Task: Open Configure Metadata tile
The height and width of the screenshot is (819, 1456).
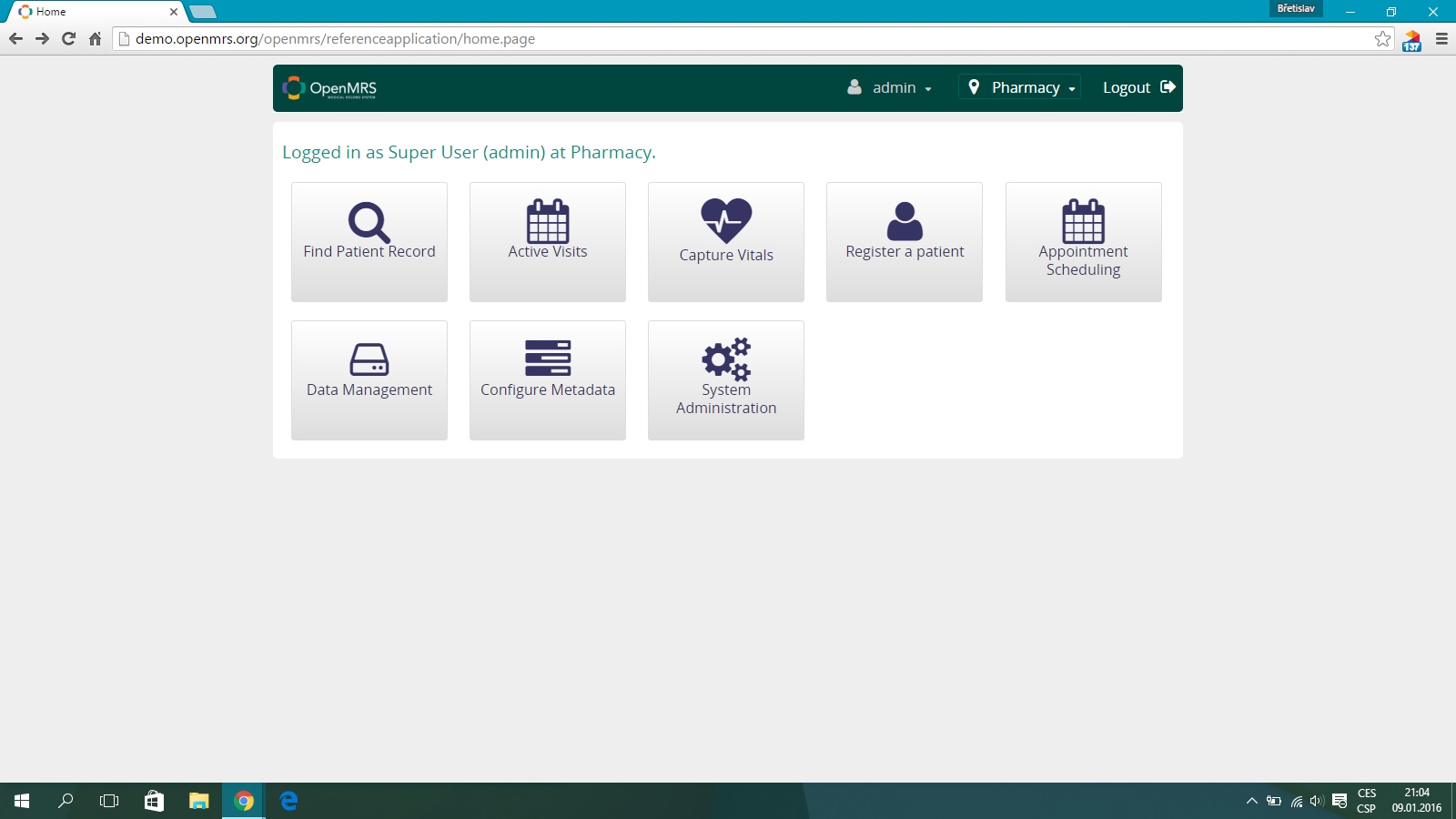Action: [x=547, y=379]
